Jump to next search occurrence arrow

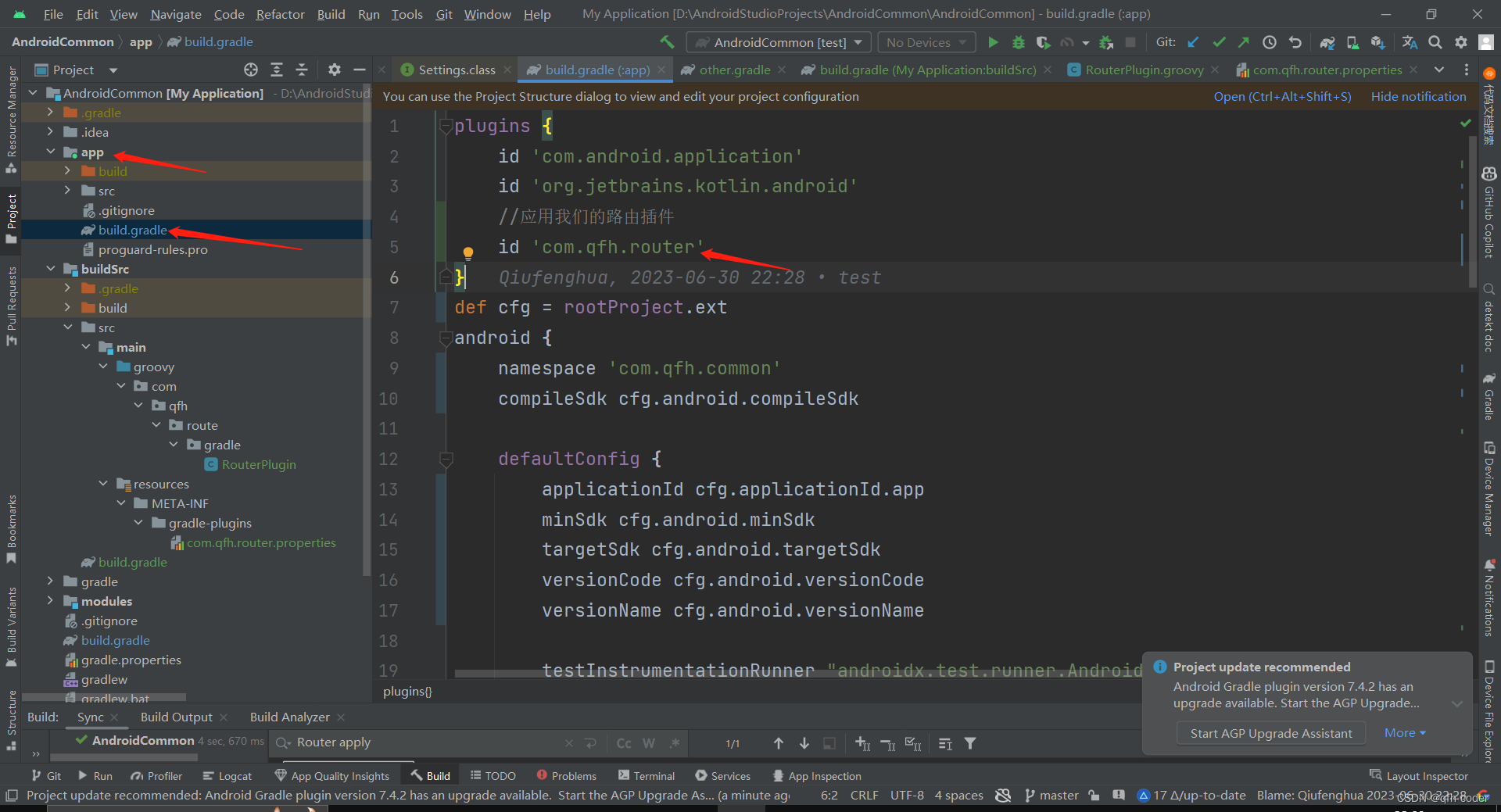coord(804,743)
